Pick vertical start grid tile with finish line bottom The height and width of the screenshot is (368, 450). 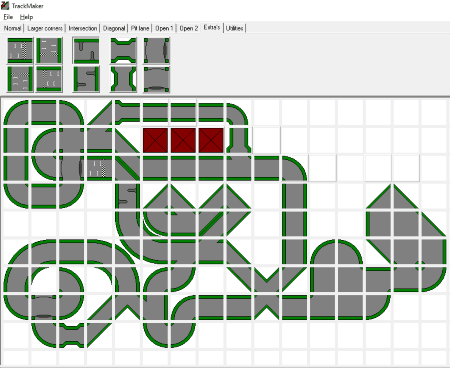click(49, 50)
